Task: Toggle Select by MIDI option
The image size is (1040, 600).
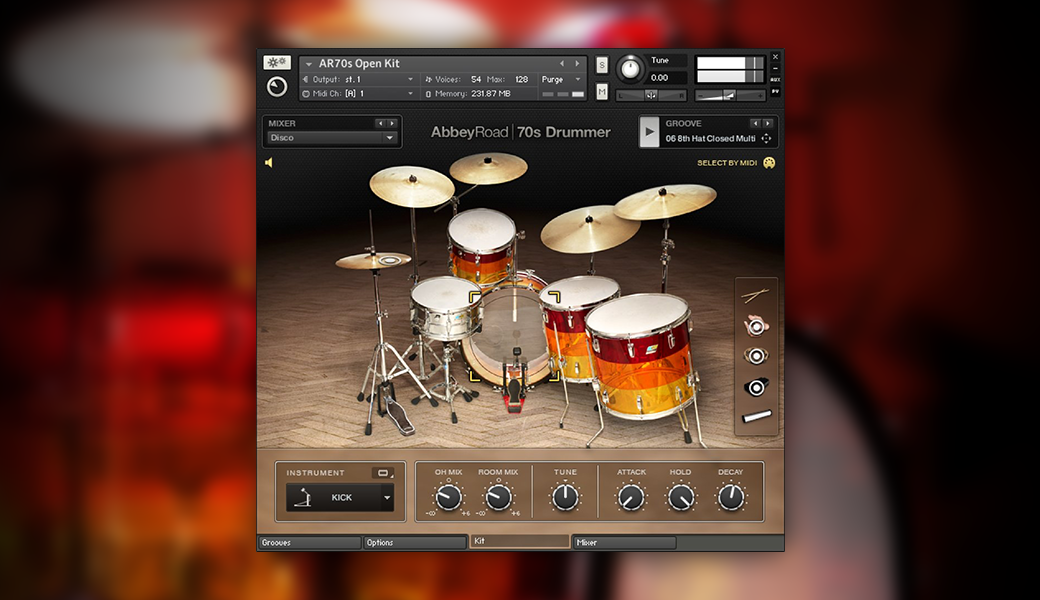Action: click(727, 162)
